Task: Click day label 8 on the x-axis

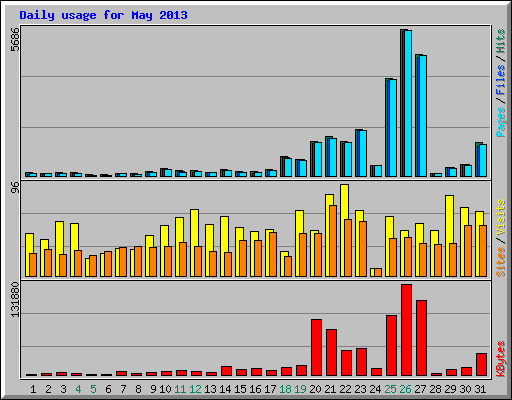Action: click(138, 389)
